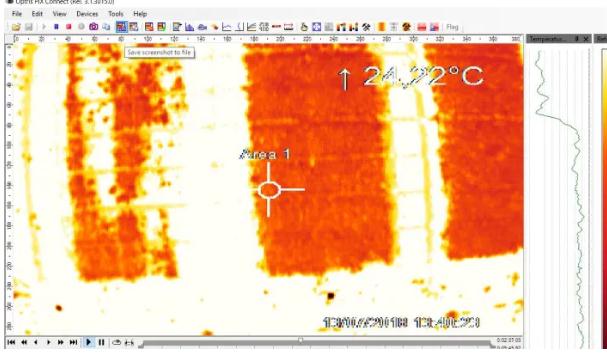Click the blue stop button in toolbar
607x364 pixels.
click(56, 27)
